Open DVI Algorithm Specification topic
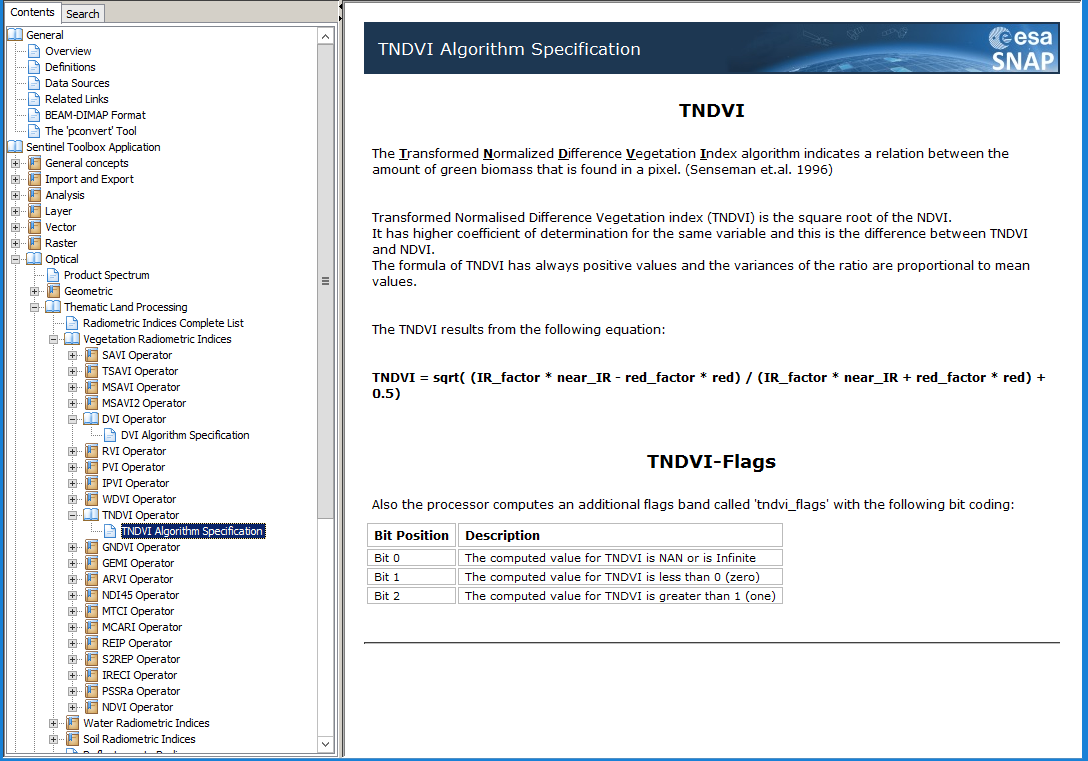 click(185, 436)
